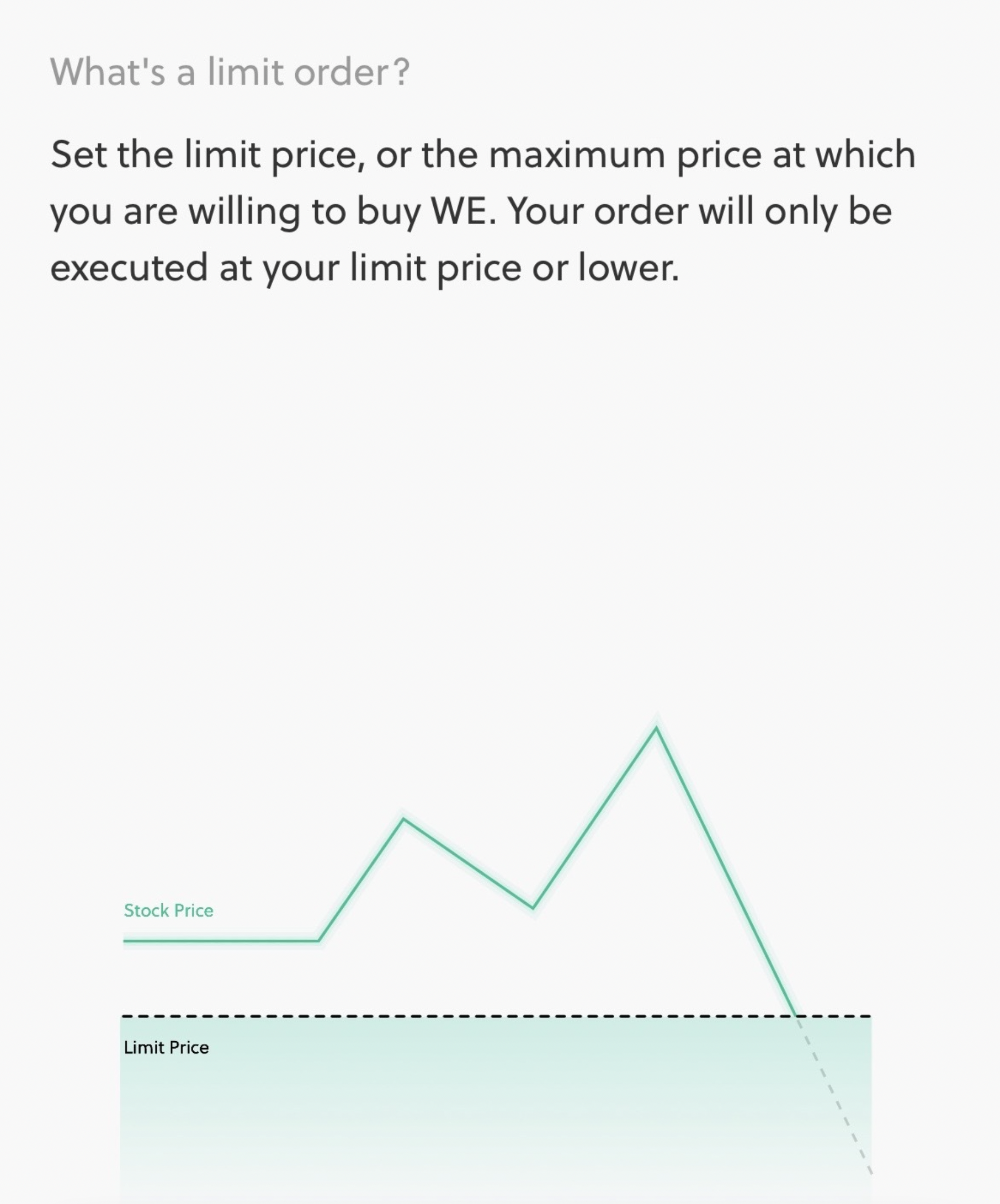The width and height of the screenshot is (1000, 1204).
Task: Tap where stock line meets limit line
Action: pyautogui.click(x=796, y=1016)
